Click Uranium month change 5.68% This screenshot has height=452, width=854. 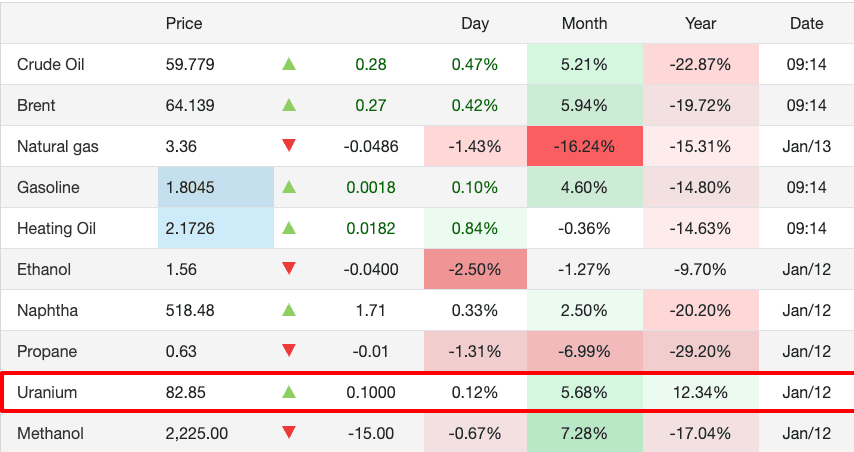pyautogui.click(x=584, y=392)
